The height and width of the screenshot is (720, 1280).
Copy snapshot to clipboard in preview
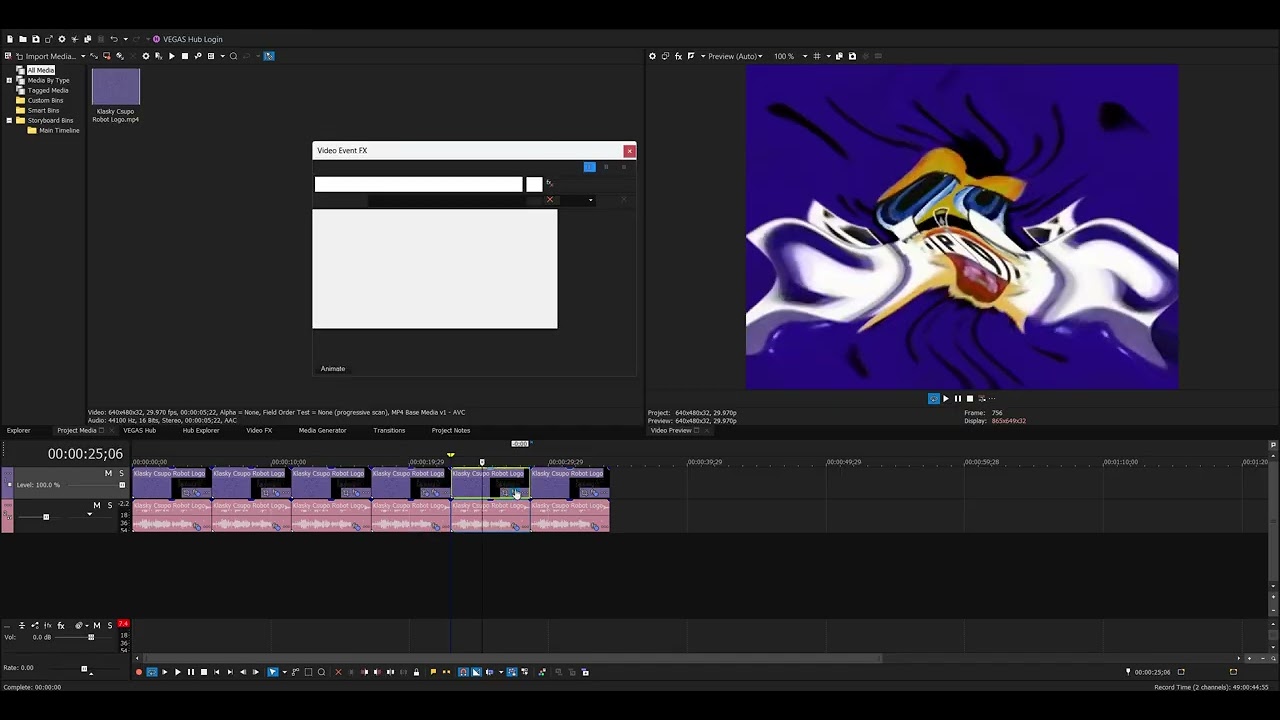tap(839, 56)
